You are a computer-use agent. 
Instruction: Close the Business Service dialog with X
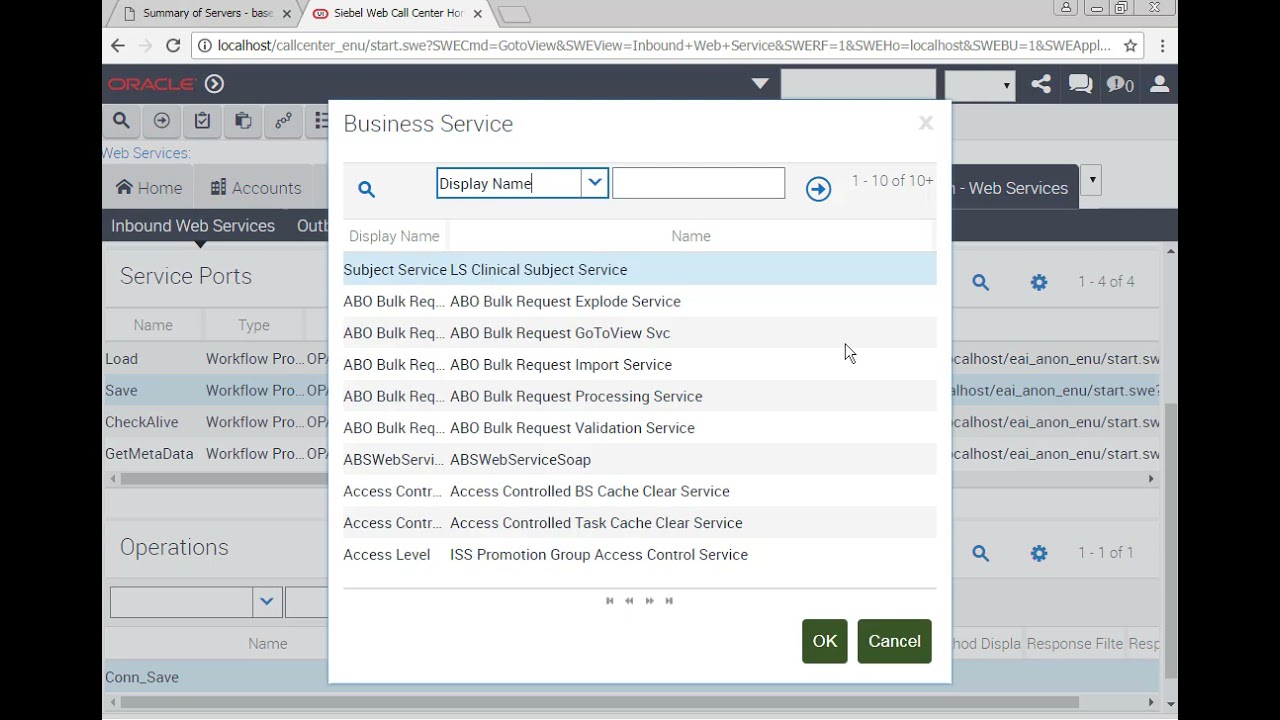926,123
